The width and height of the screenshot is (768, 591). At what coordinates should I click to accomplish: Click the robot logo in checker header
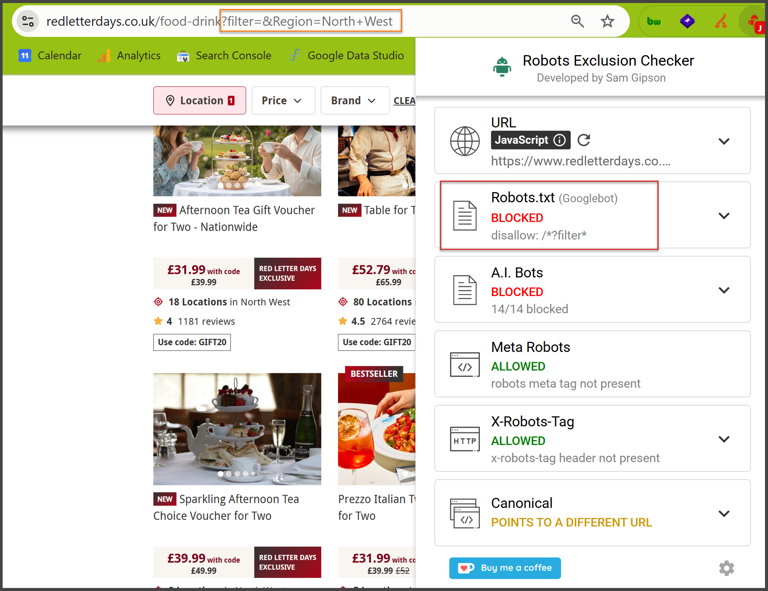[x=502, y=67]
